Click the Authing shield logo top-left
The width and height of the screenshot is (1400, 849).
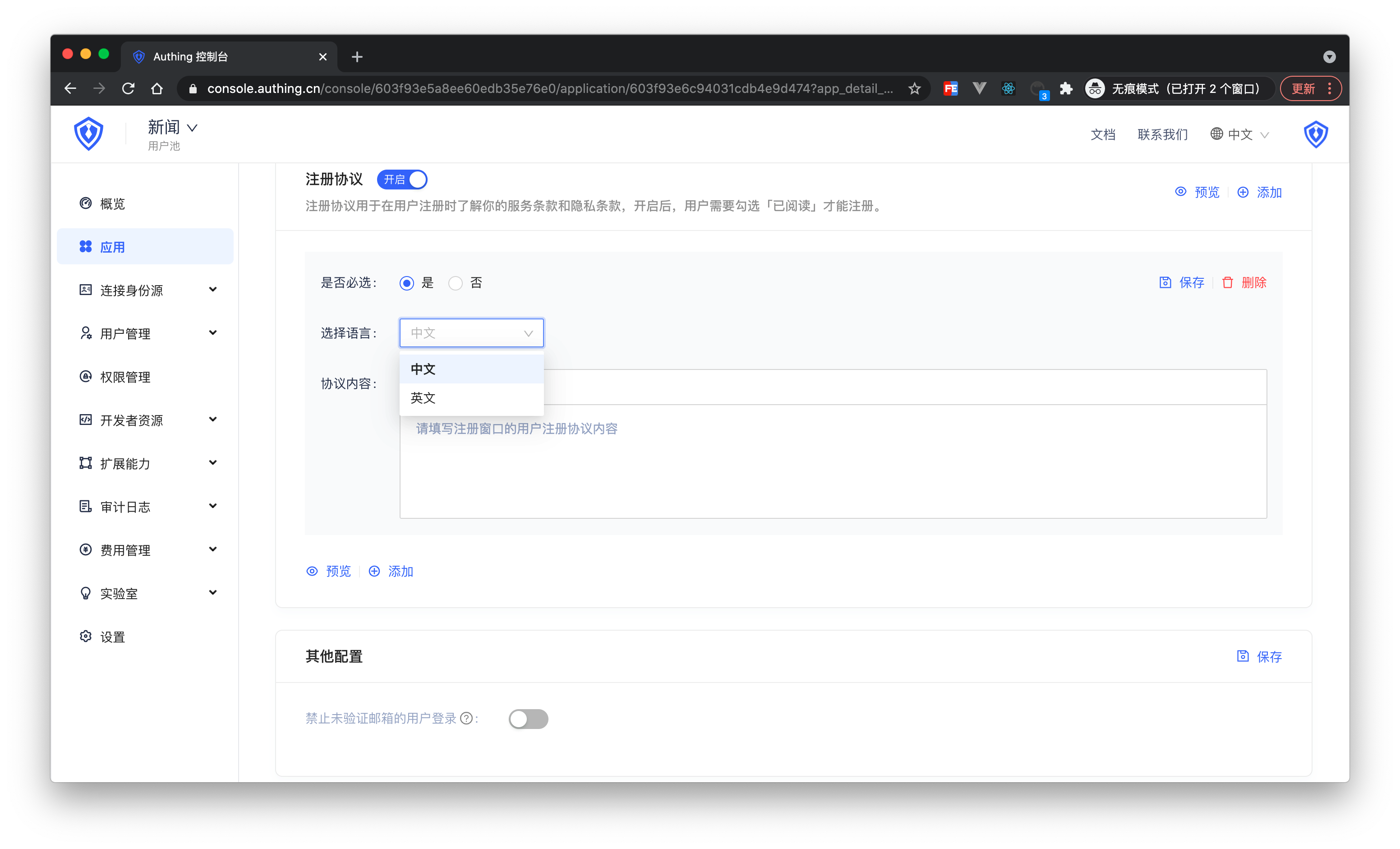(89, 134)
